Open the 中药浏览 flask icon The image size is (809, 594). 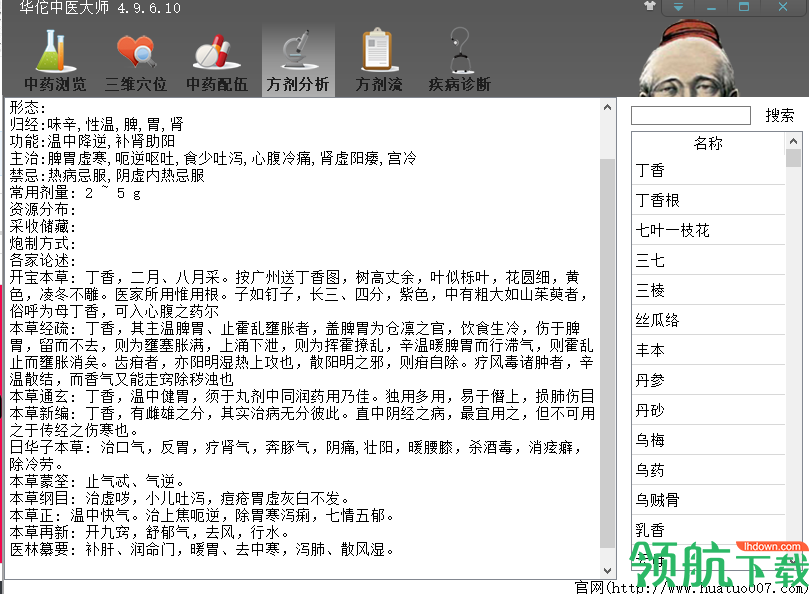pyautogui.click(x=55, y=59)
